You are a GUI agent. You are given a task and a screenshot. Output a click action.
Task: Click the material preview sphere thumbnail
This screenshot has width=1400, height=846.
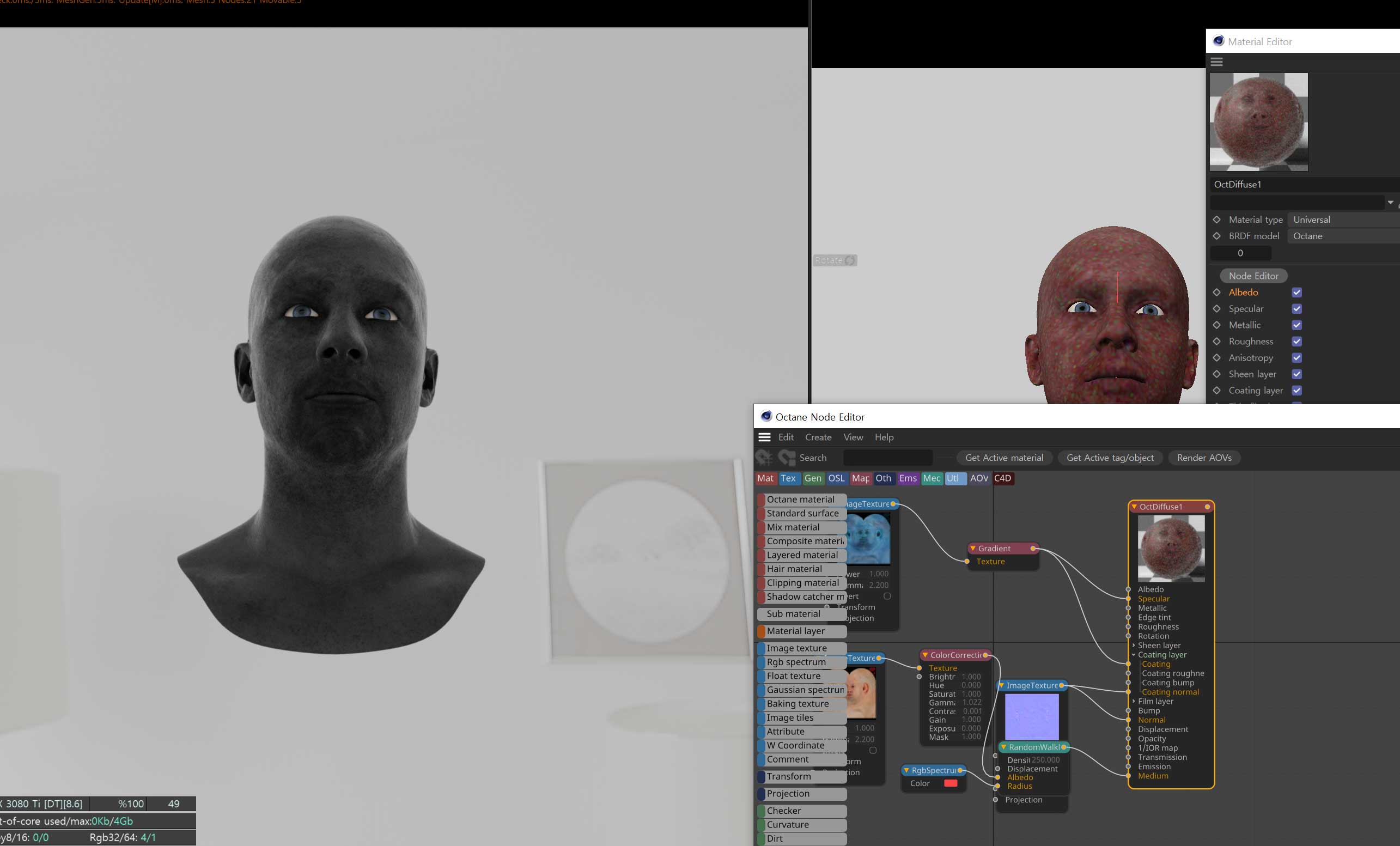tap(1258, 121)
